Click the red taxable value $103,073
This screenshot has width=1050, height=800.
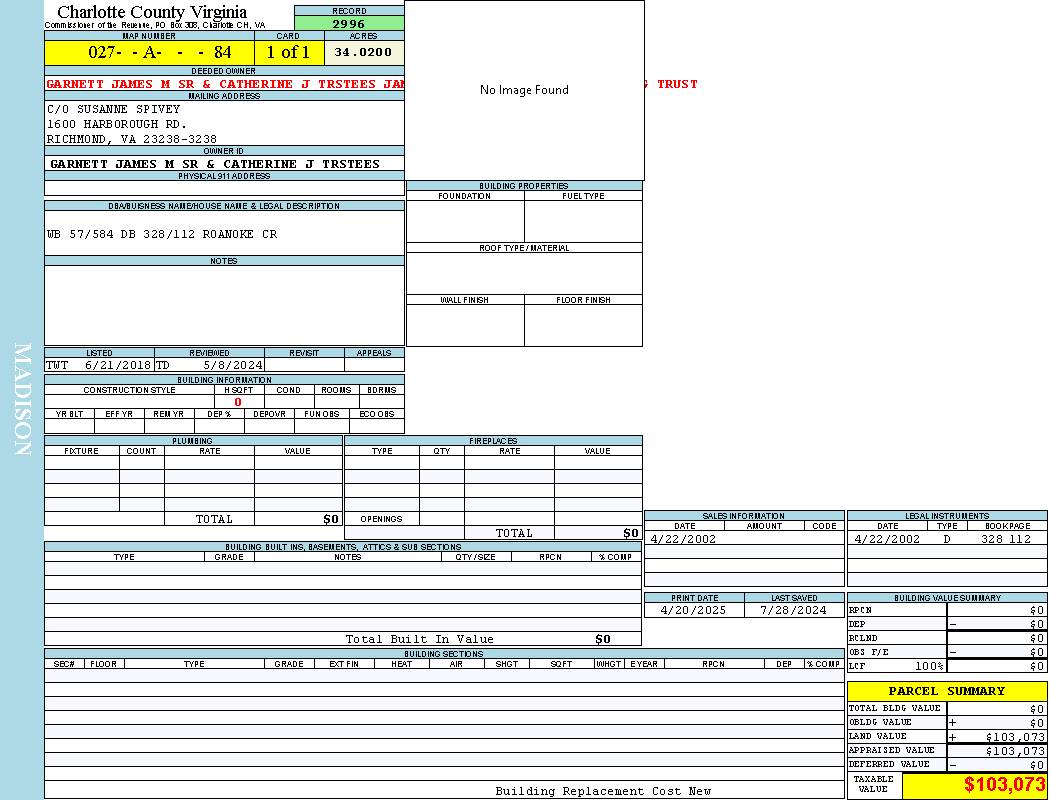tap(1004, 785)
